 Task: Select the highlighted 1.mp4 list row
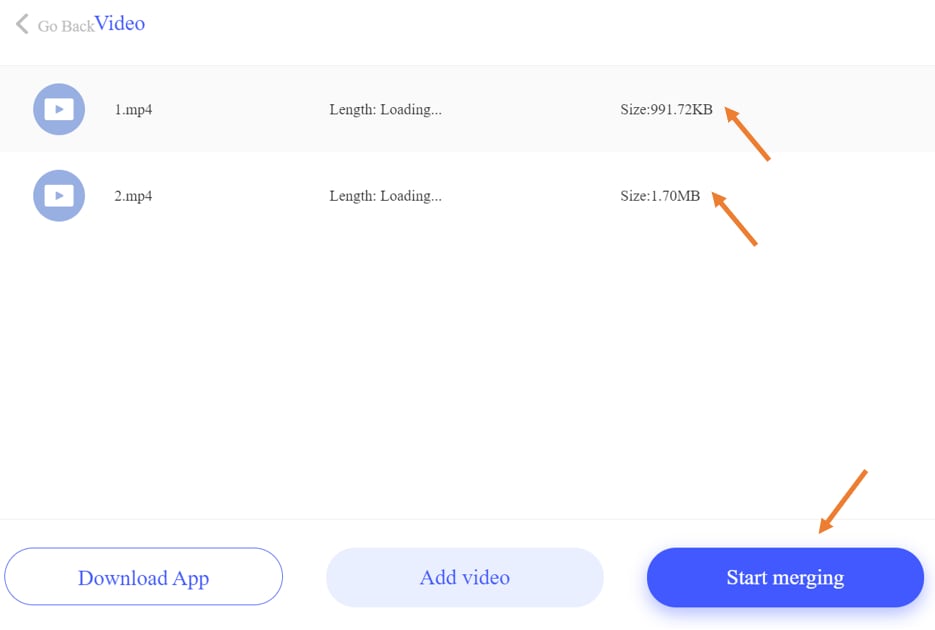tap(500, 109)
